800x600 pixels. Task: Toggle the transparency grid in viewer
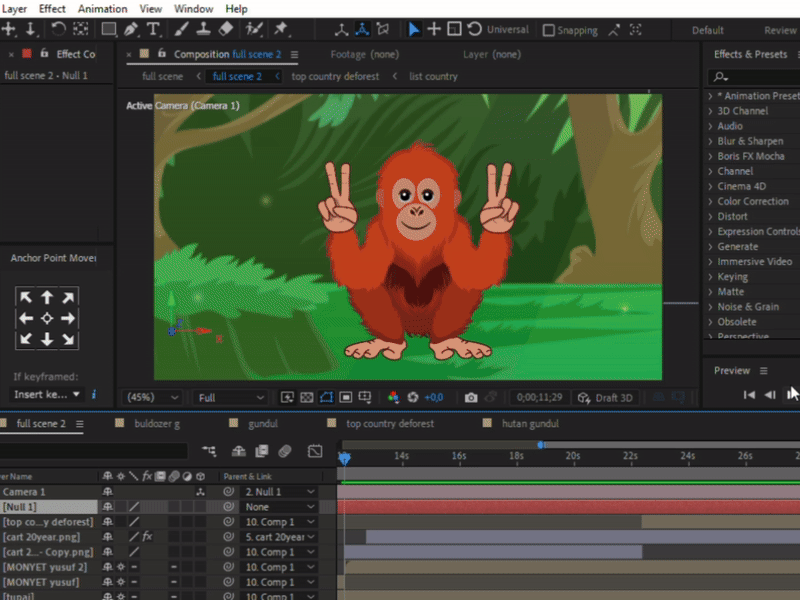307,397
